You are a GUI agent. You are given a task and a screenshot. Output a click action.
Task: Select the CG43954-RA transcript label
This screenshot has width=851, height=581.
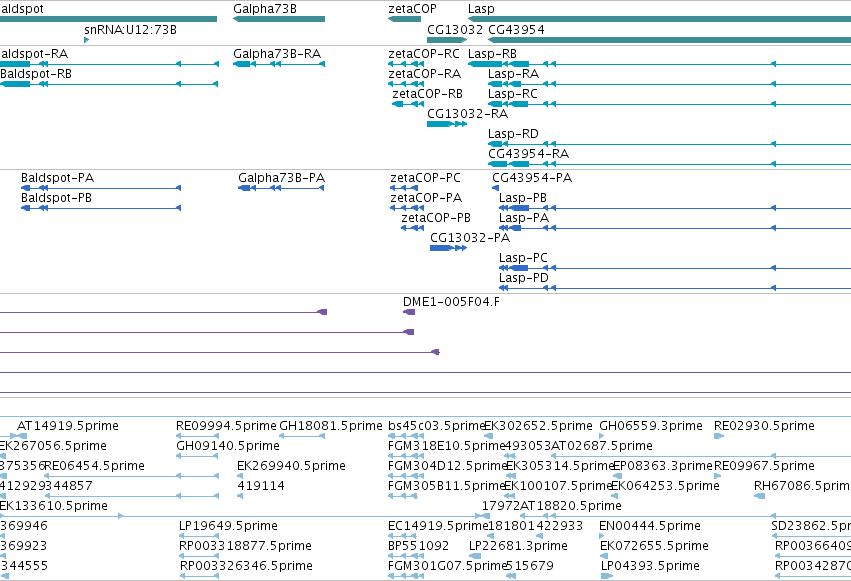529,154
